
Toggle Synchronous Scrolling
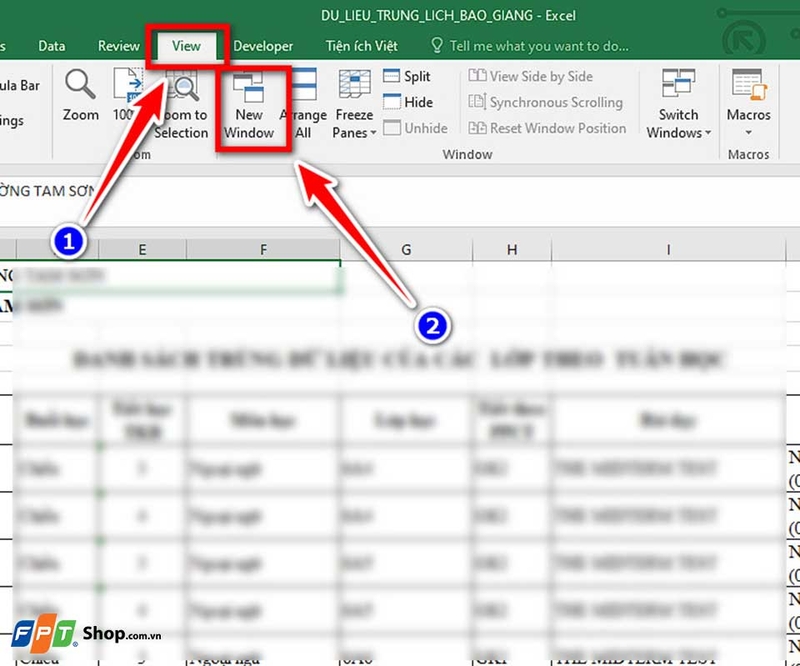click(x=539, y=101)
